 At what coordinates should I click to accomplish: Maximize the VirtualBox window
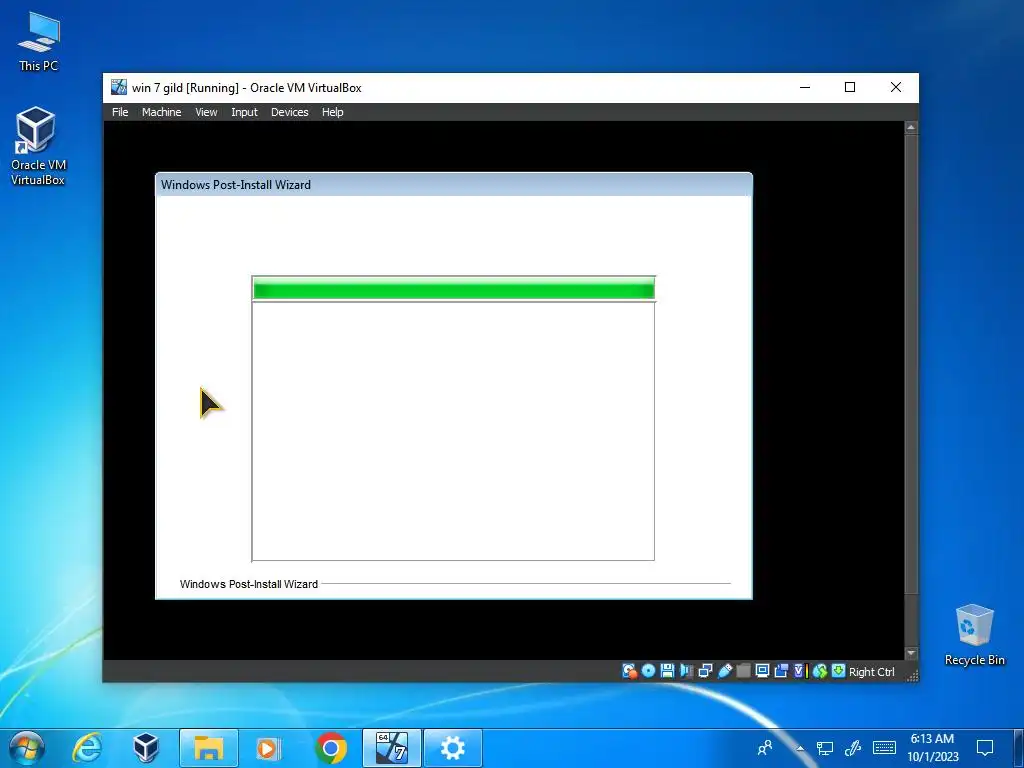(x=850, y=88)
